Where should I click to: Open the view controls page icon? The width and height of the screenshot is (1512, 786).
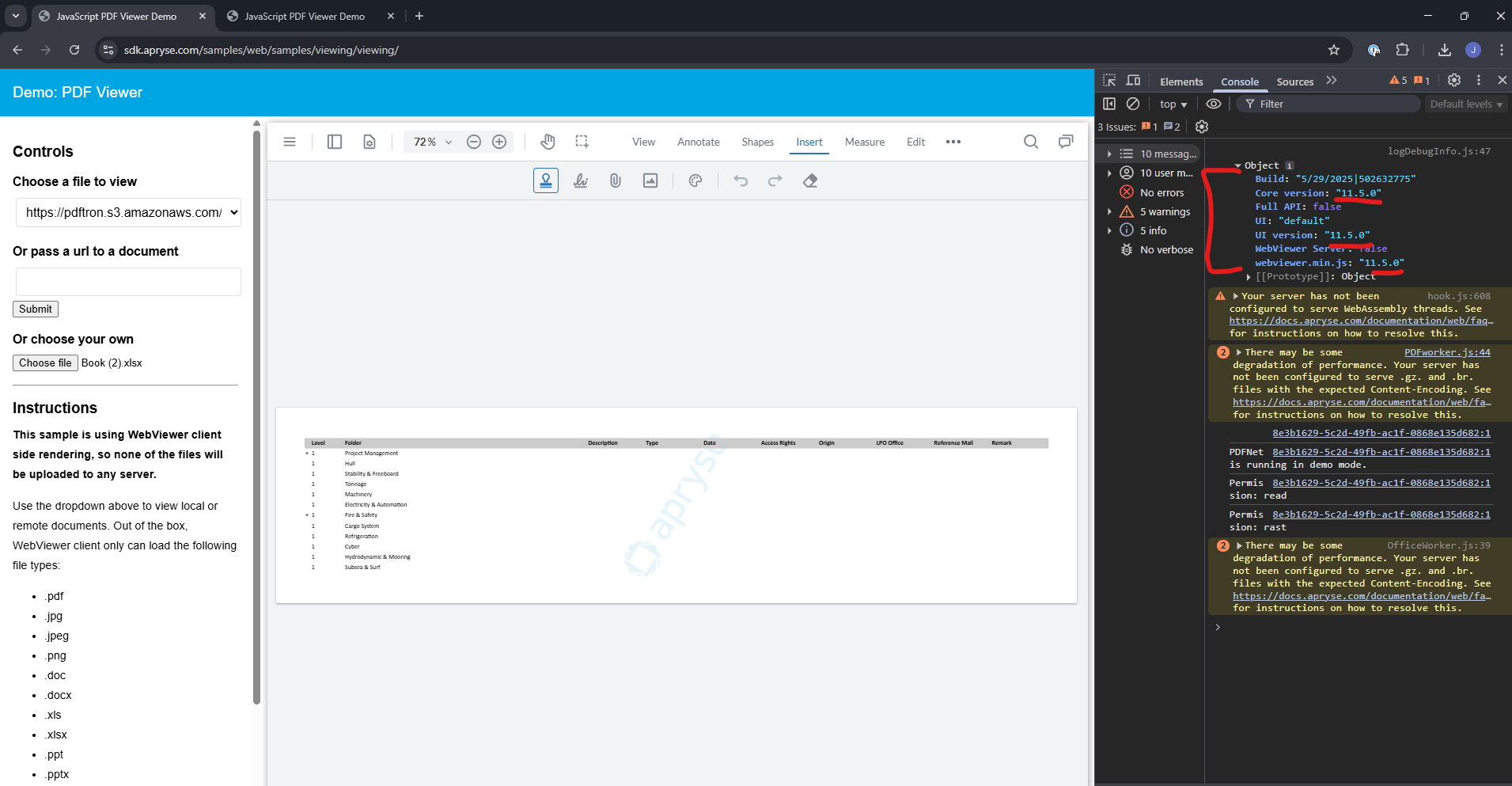pyautogui.click(x=369, y=142)
